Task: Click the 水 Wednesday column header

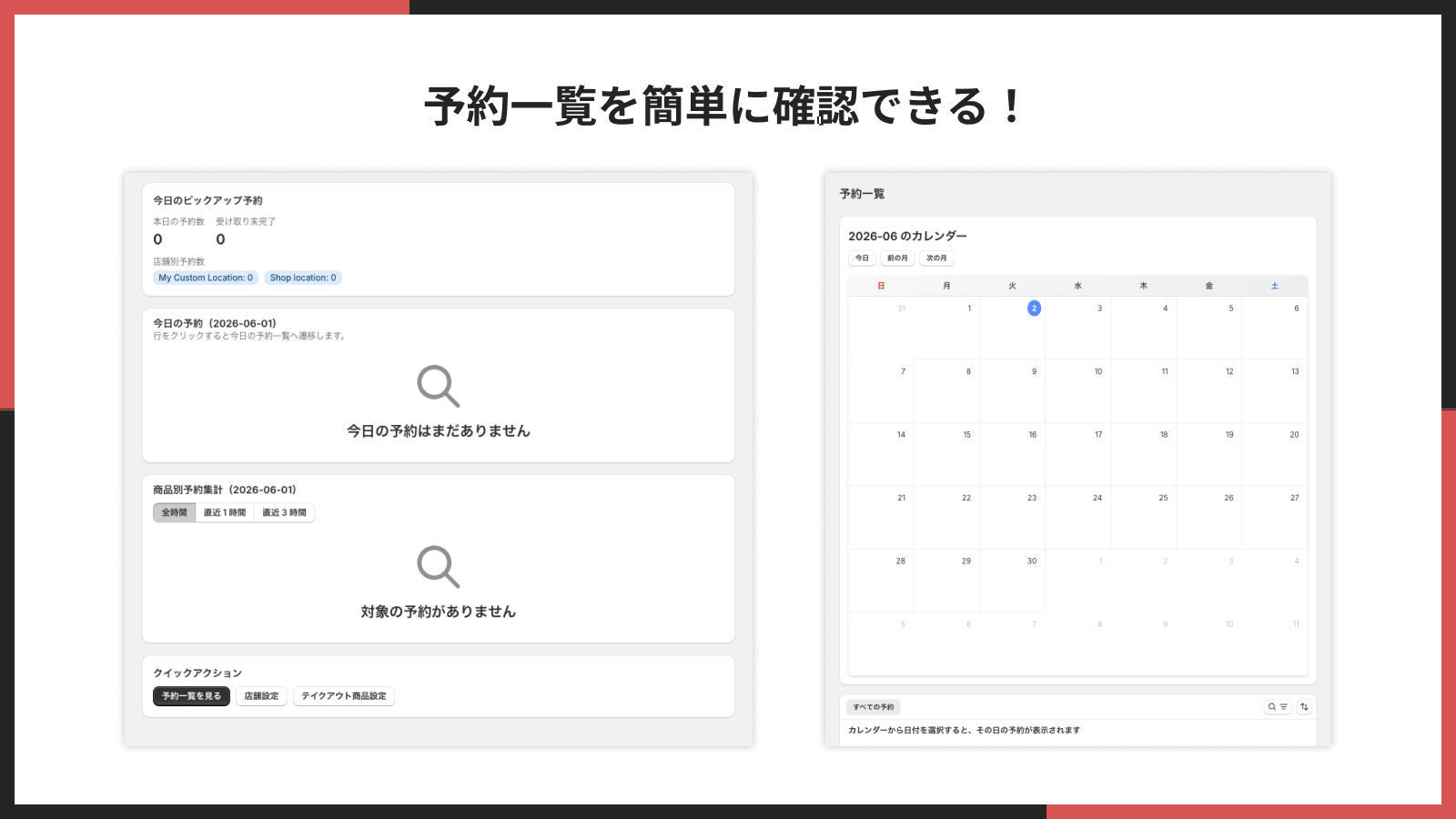Action: pos(1077,286)
